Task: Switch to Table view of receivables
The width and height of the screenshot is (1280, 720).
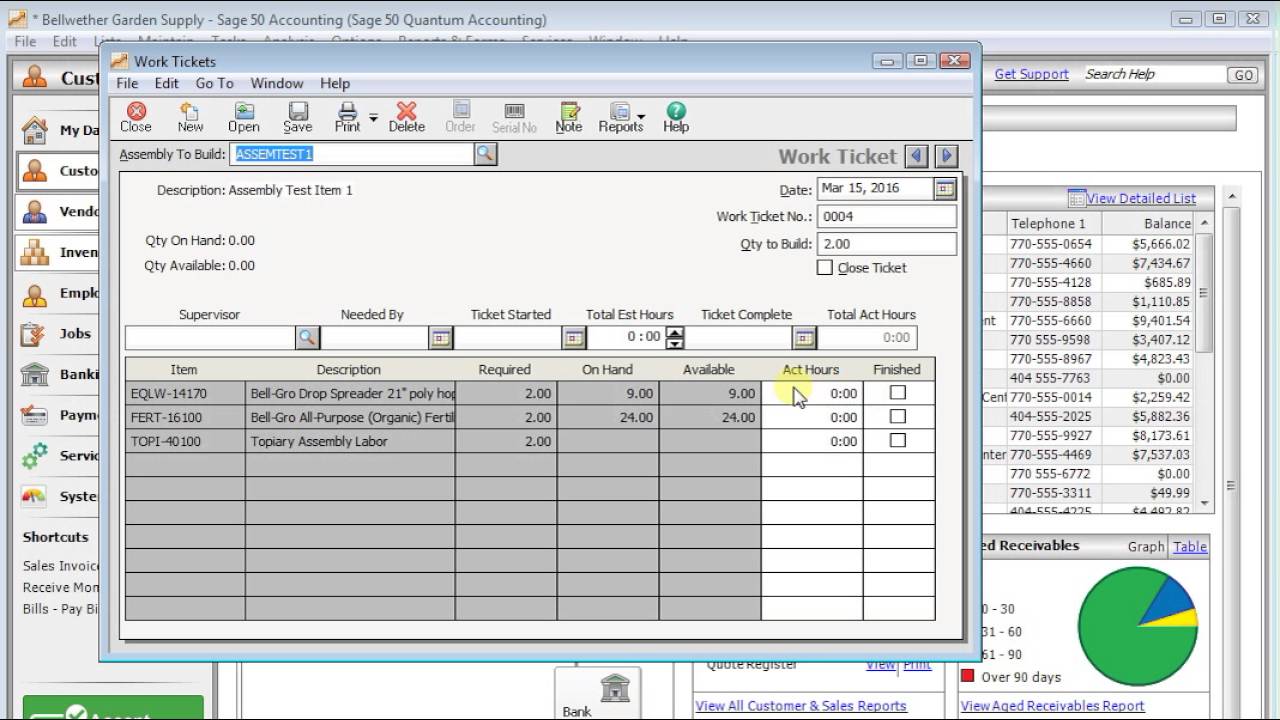Action: [x=1190, y=546]
